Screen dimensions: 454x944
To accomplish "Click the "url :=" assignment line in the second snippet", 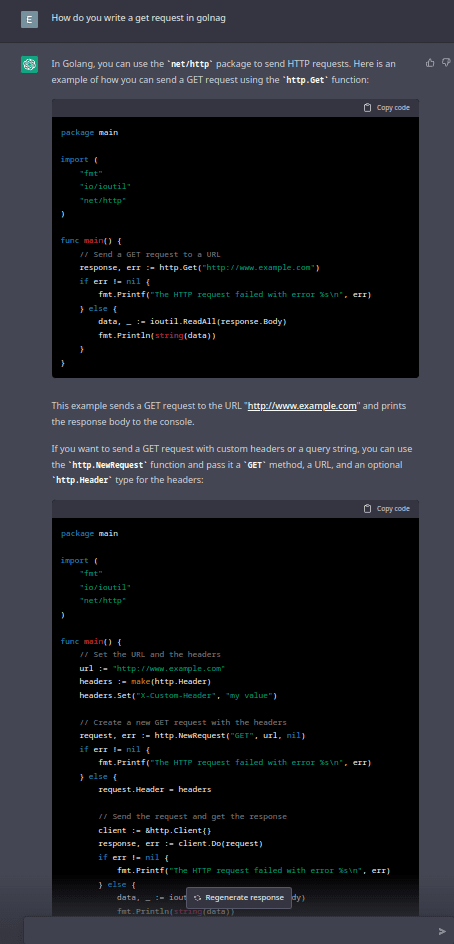I will tap(152, 668).
